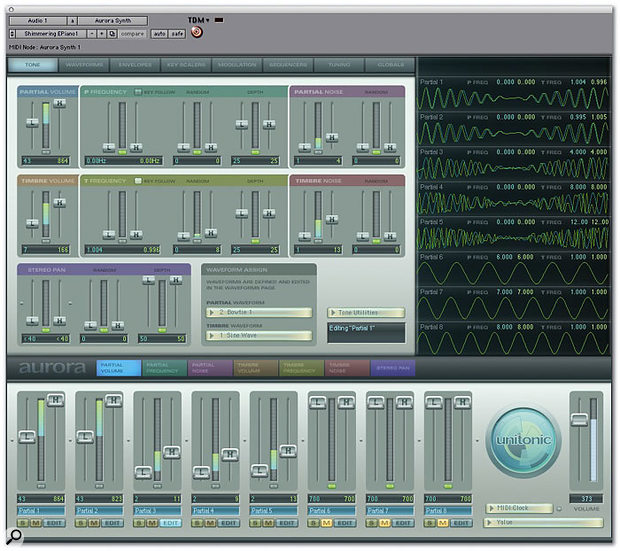Open the Modulation tab
This screenshot has width=620, height=551.
point(237,65)
